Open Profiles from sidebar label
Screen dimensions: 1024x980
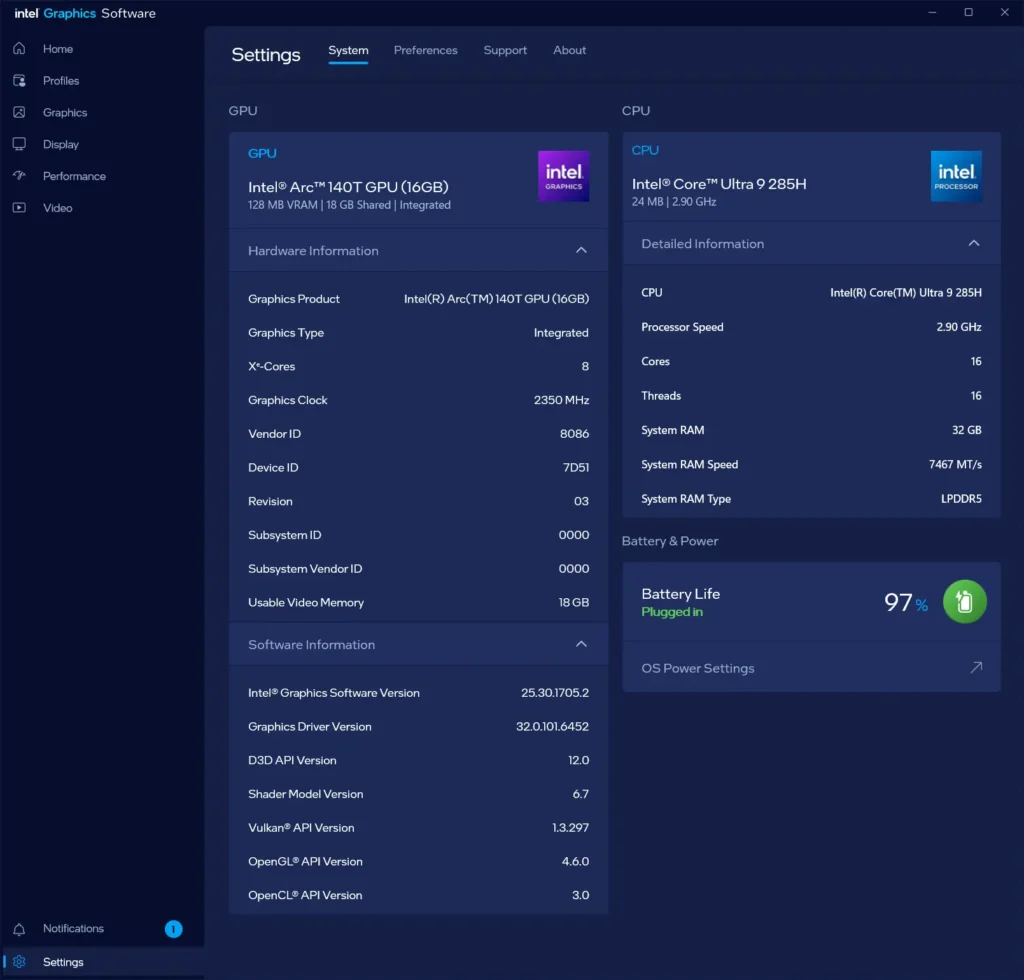(61, 80)
